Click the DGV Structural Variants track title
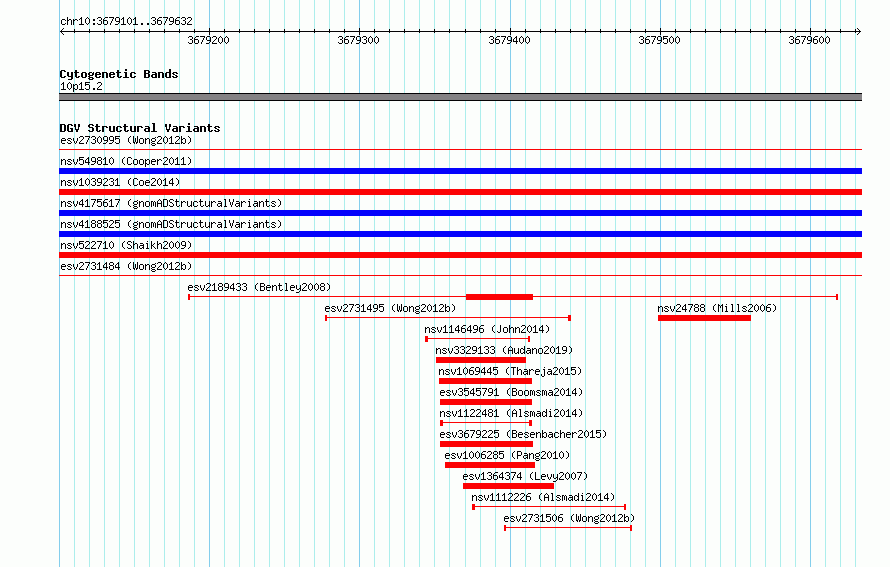This screenshot has width=890, height=567. tap(140, 128)
